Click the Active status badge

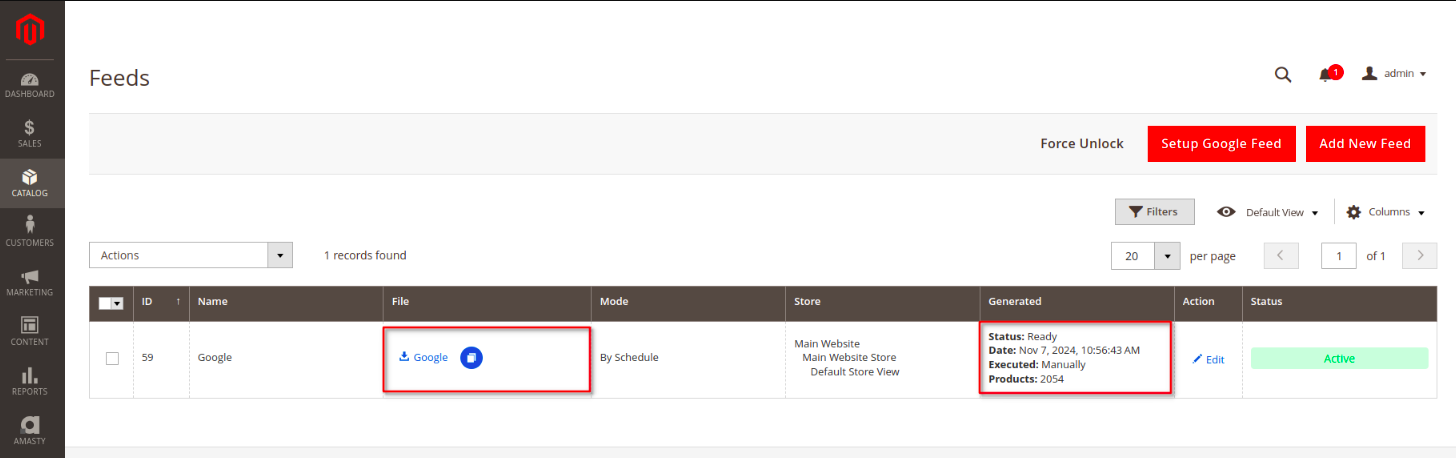tap(1339, 359)
